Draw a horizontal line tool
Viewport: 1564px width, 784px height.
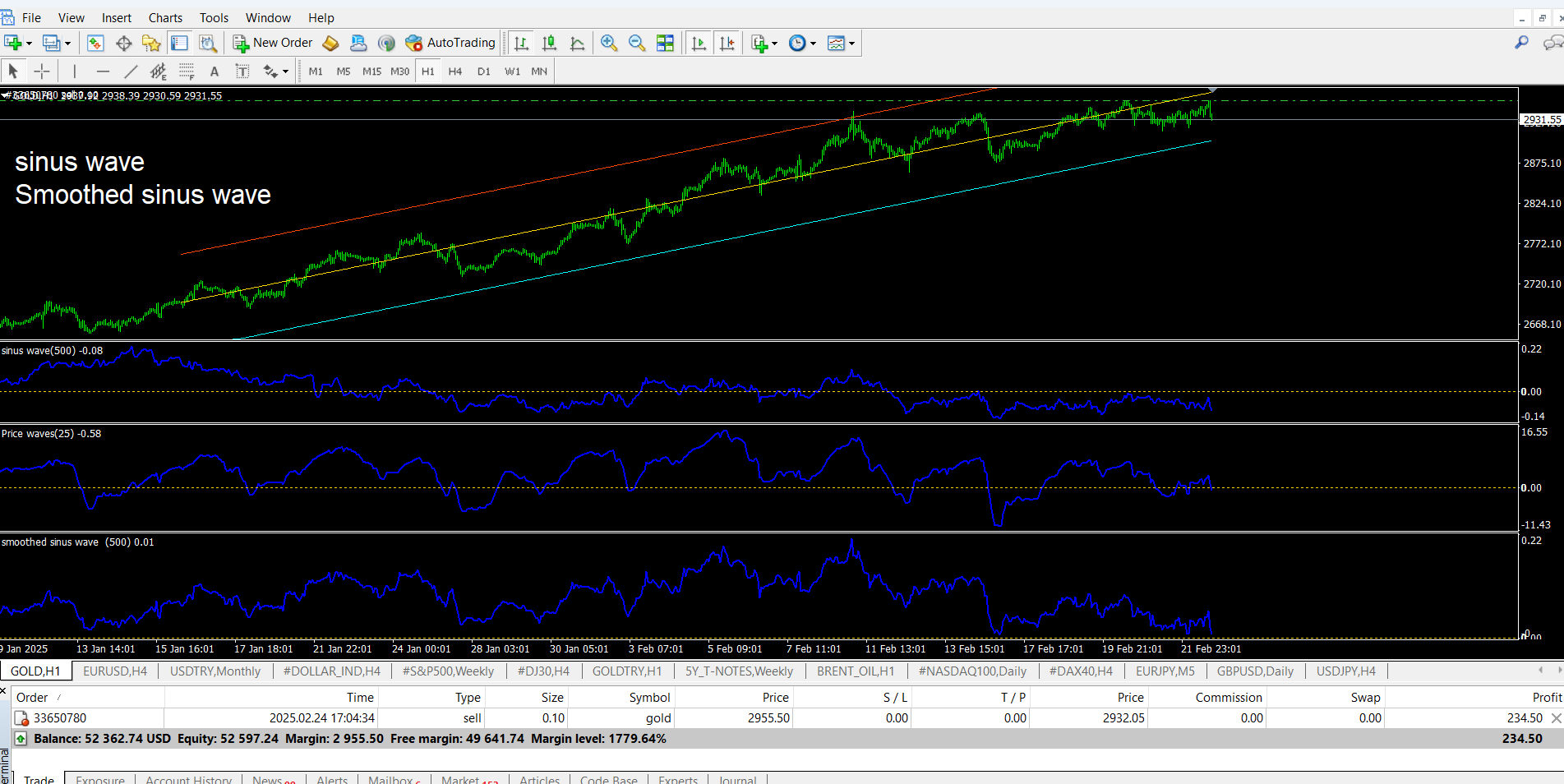point(102,71)
